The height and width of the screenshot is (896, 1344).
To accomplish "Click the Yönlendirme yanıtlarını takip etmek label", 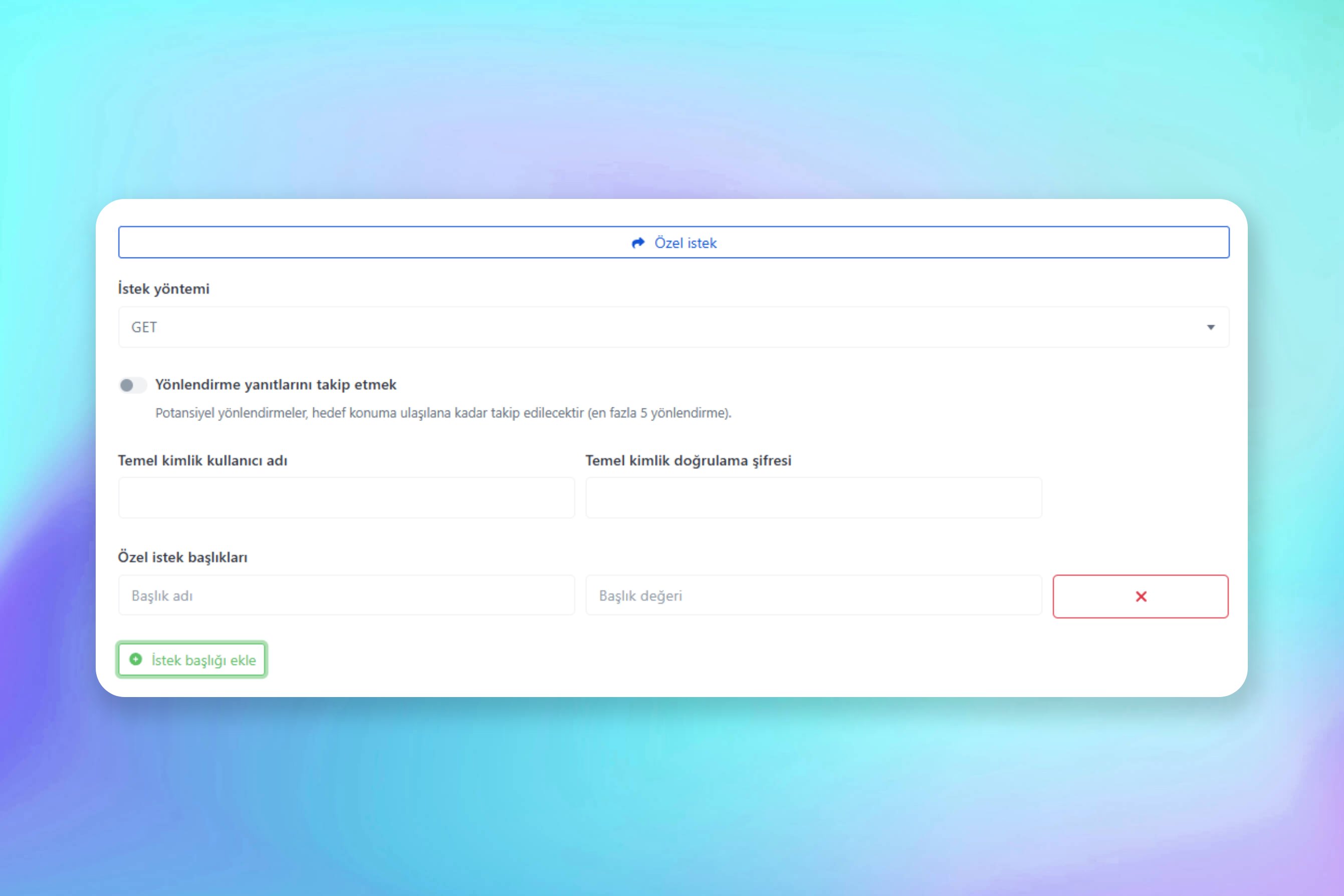I will pyautogui.click(x=276, y=384).
